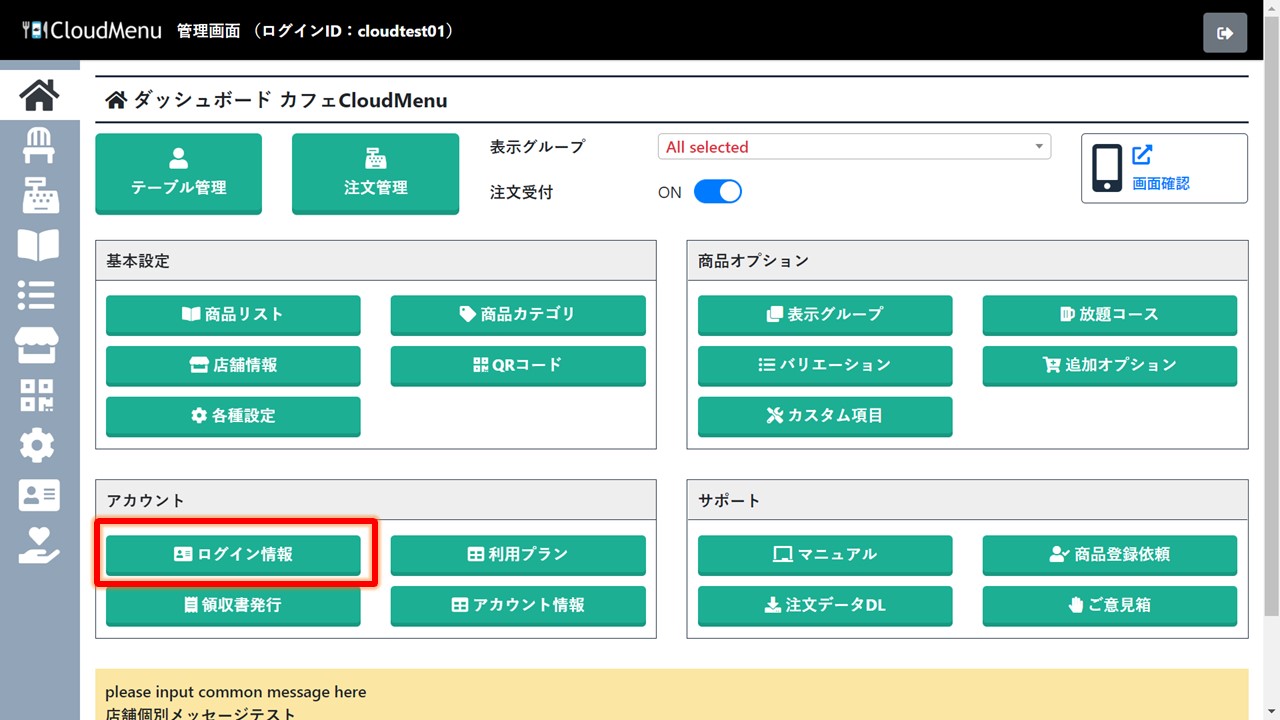This screenshot has width=1280, height=720.
Task: Click the ダッシュボード カフェCloudMenu title
Action: [x=290, y=100]
